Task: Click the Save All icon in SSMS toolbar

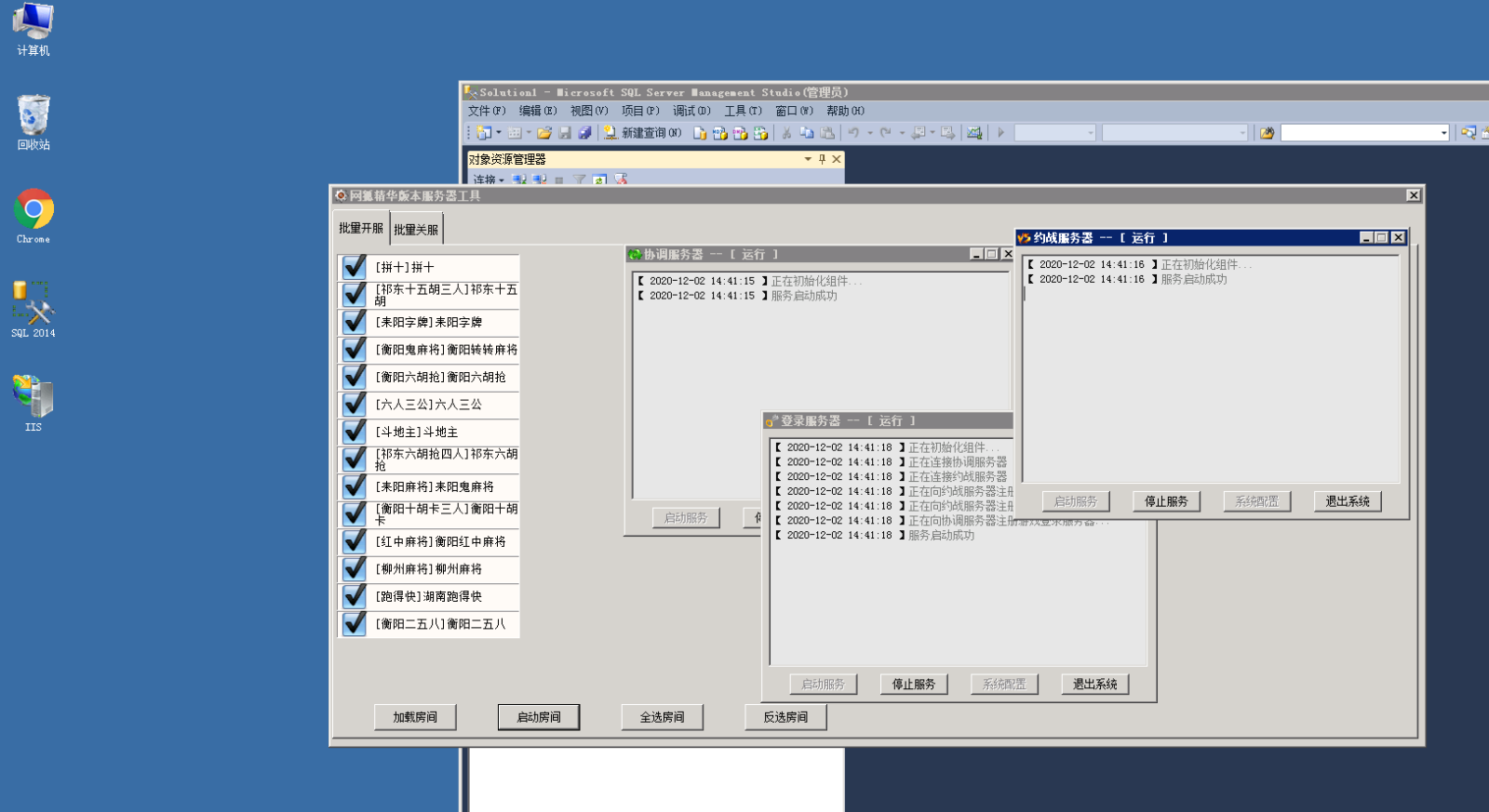Action: tap(584, 133)
